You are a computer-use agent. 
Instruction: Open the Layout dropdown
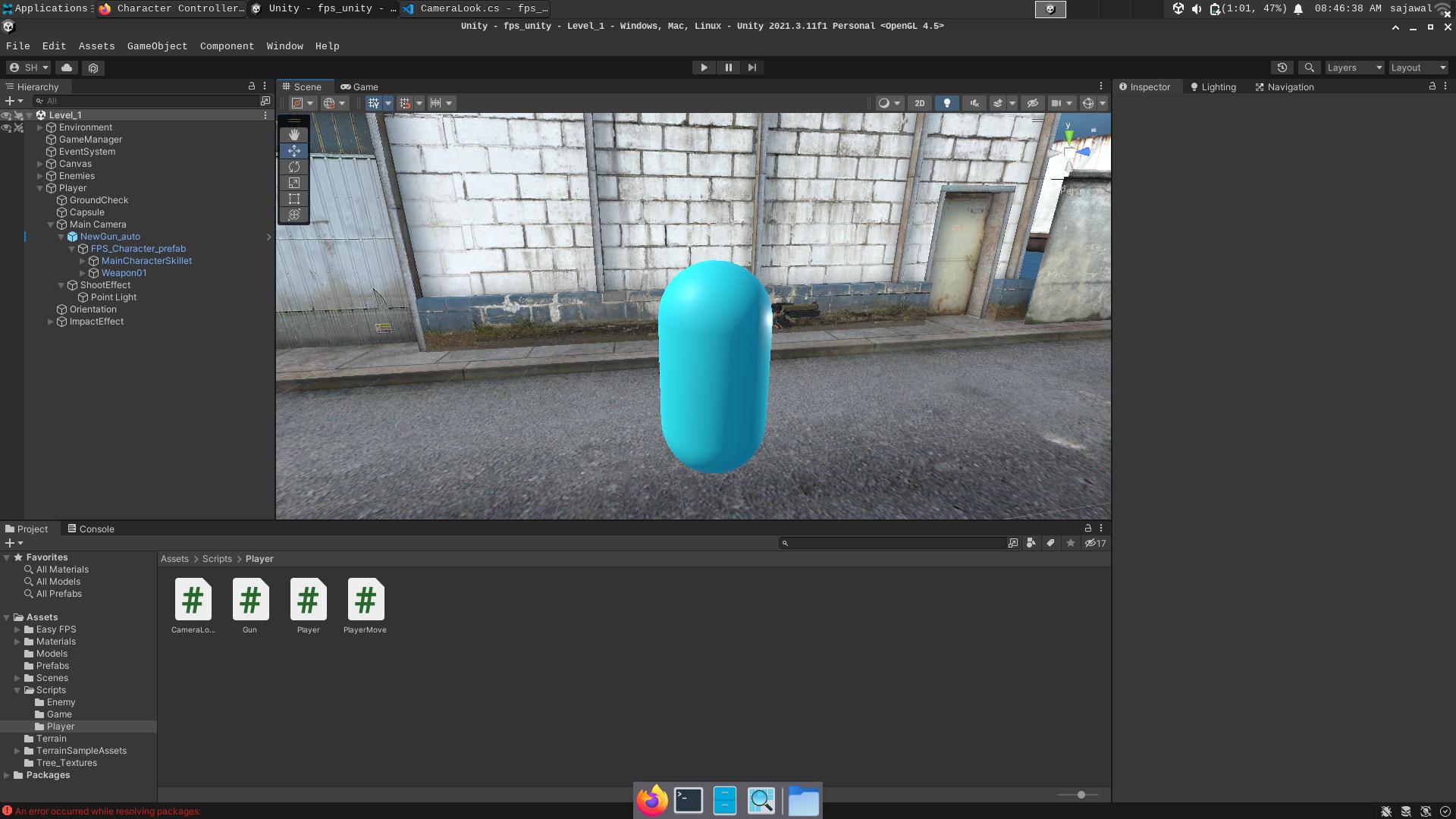[1418, 67]
